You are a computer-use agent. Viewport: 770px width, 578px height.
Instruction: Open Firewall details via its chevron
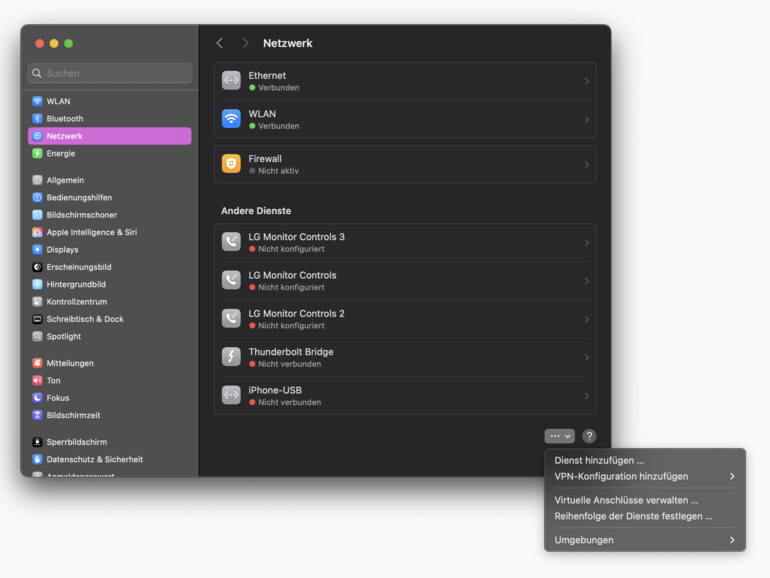(586, 164)
